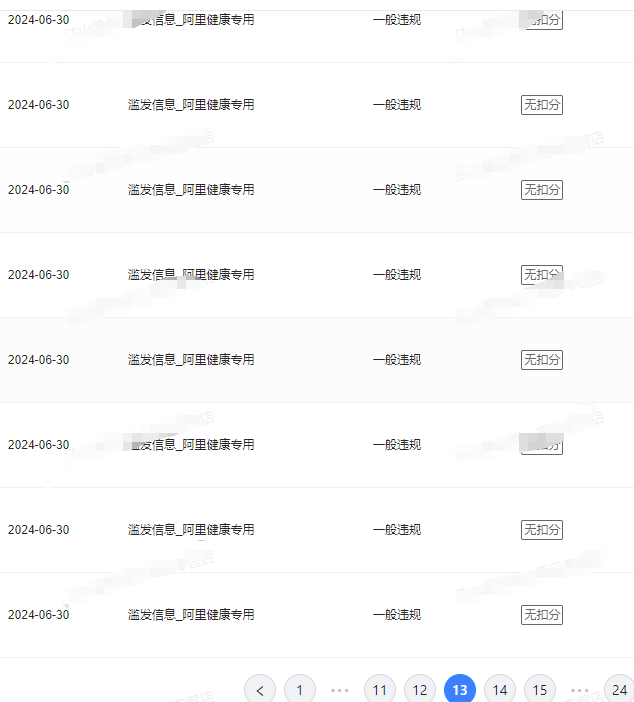Jump to last page 24
This screenshot has height=702, width=634.
coord(619,690)
